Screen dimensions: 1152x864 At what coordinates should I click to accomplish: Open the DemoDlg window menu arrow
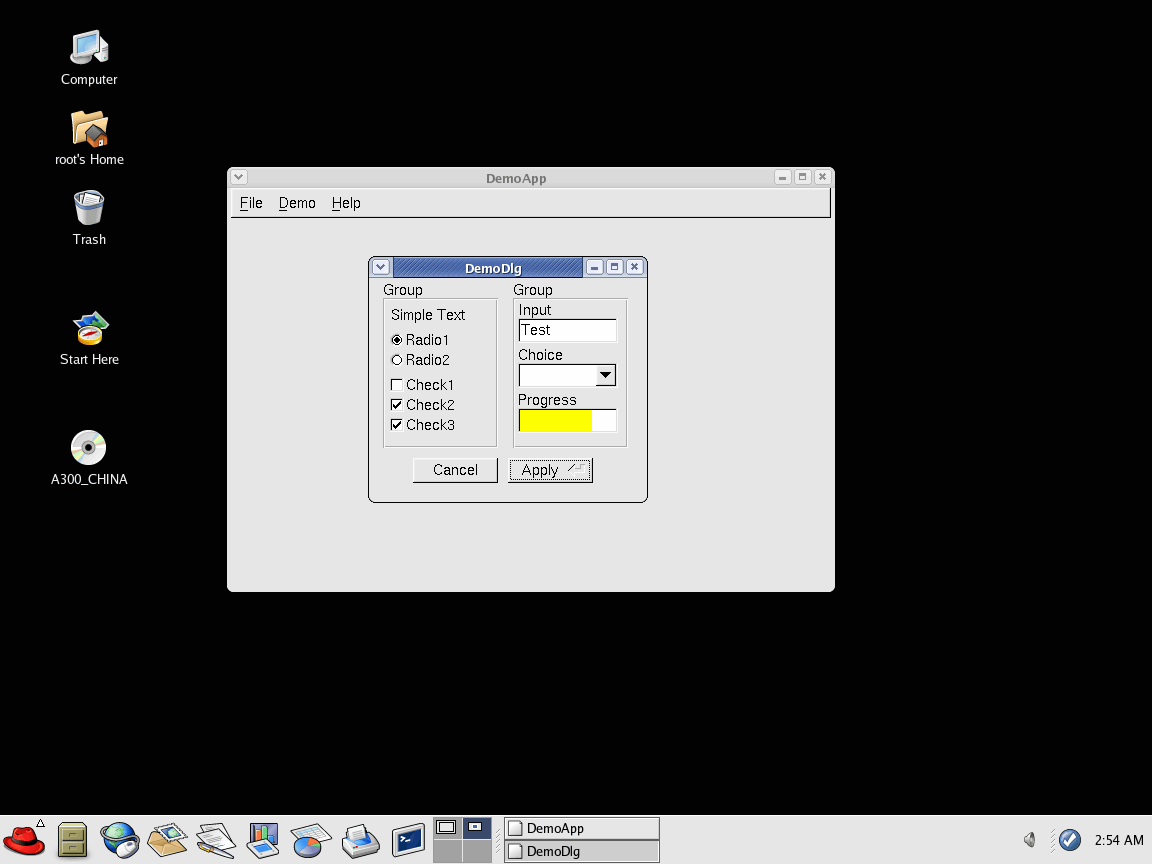point(381,267)
